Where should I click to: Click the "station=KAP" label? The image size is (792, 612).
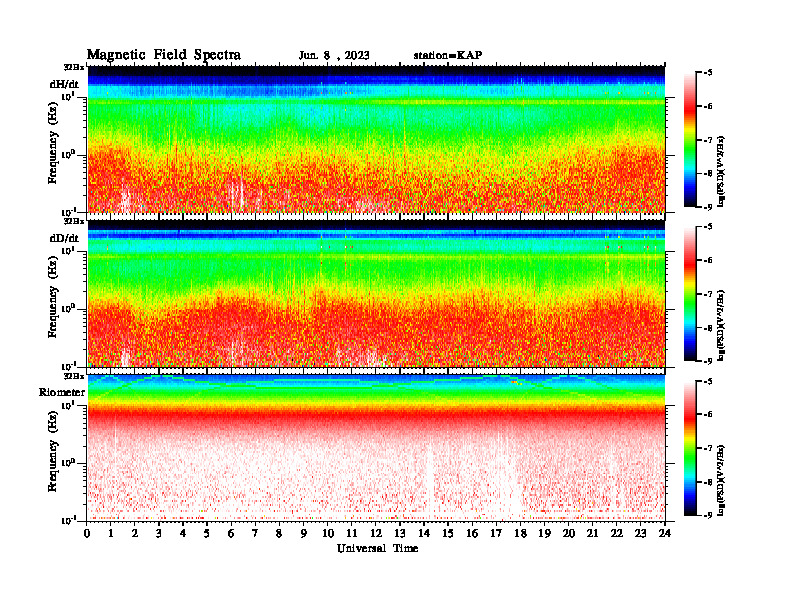point(448,55)
